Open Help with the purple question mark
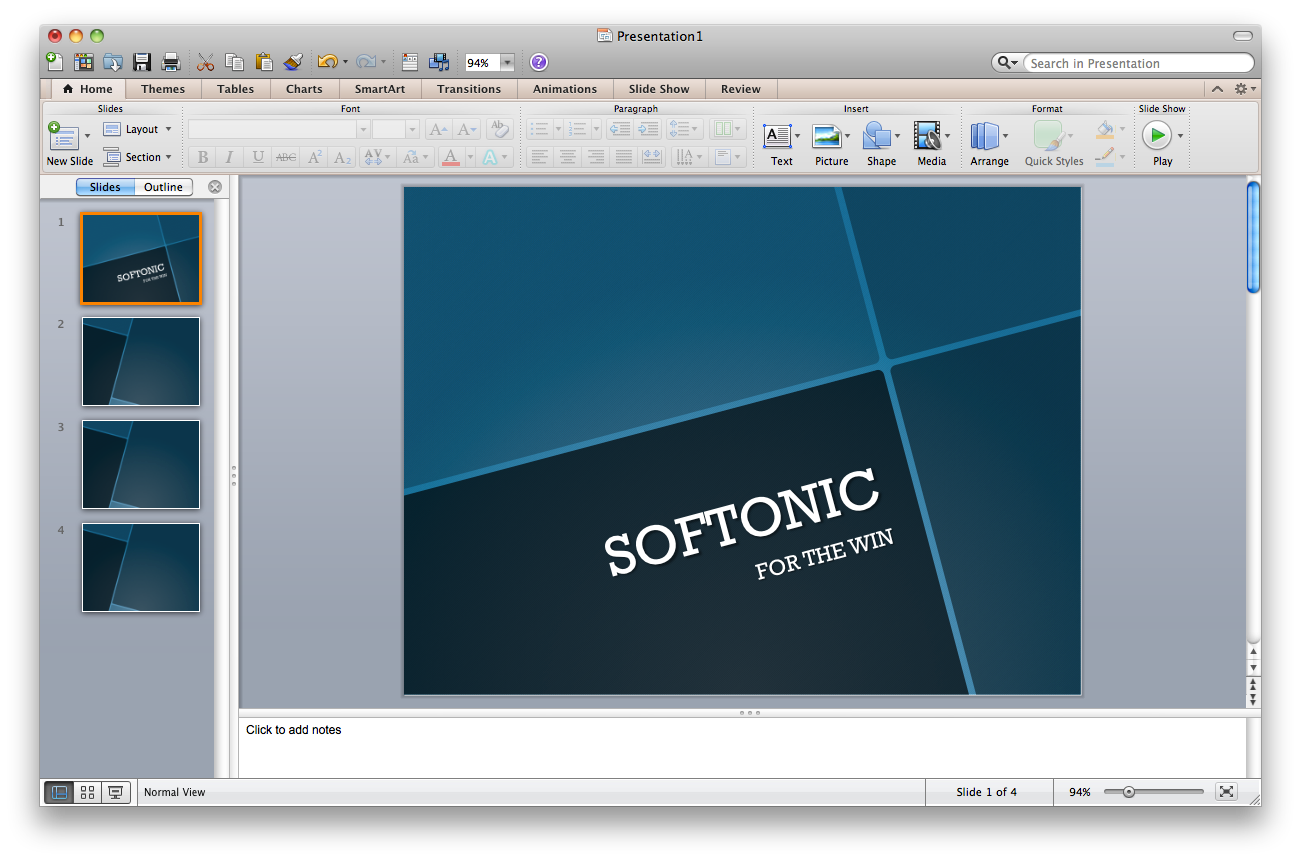 539,62
